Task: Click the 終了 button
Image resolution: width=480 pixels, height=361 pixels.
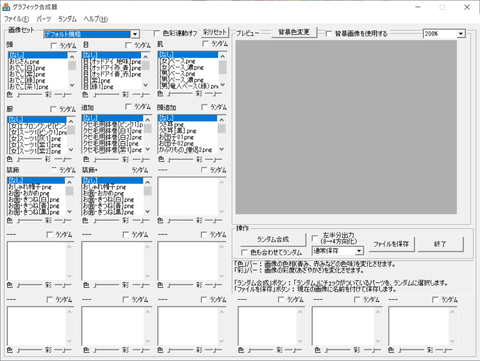Action: coord(440,244)
